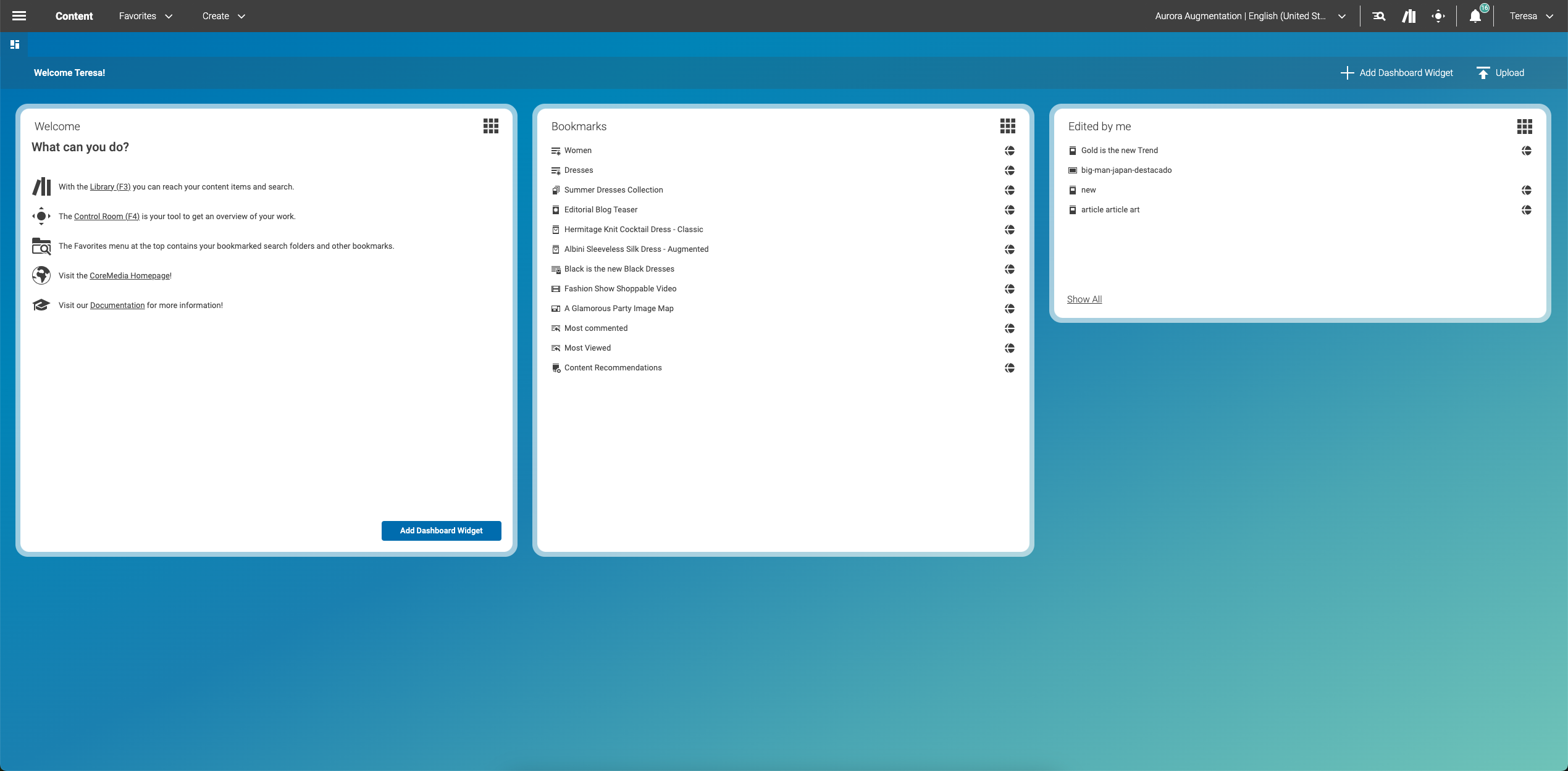The height and width of the screenshot is (771, 1568).
Task: Click the Show All link
Action: tap(1084, 299)
